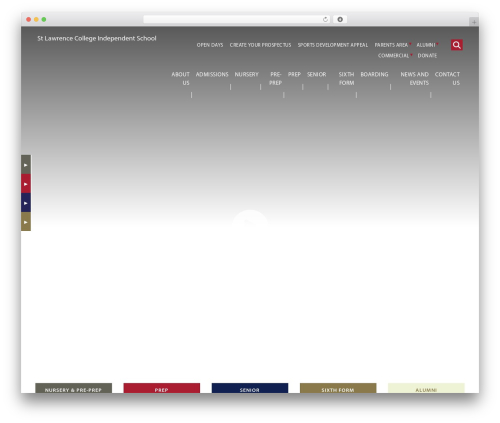
Task: Open Create Your Prospectus link
Action: pyautogui.click(x=260, y=45)
